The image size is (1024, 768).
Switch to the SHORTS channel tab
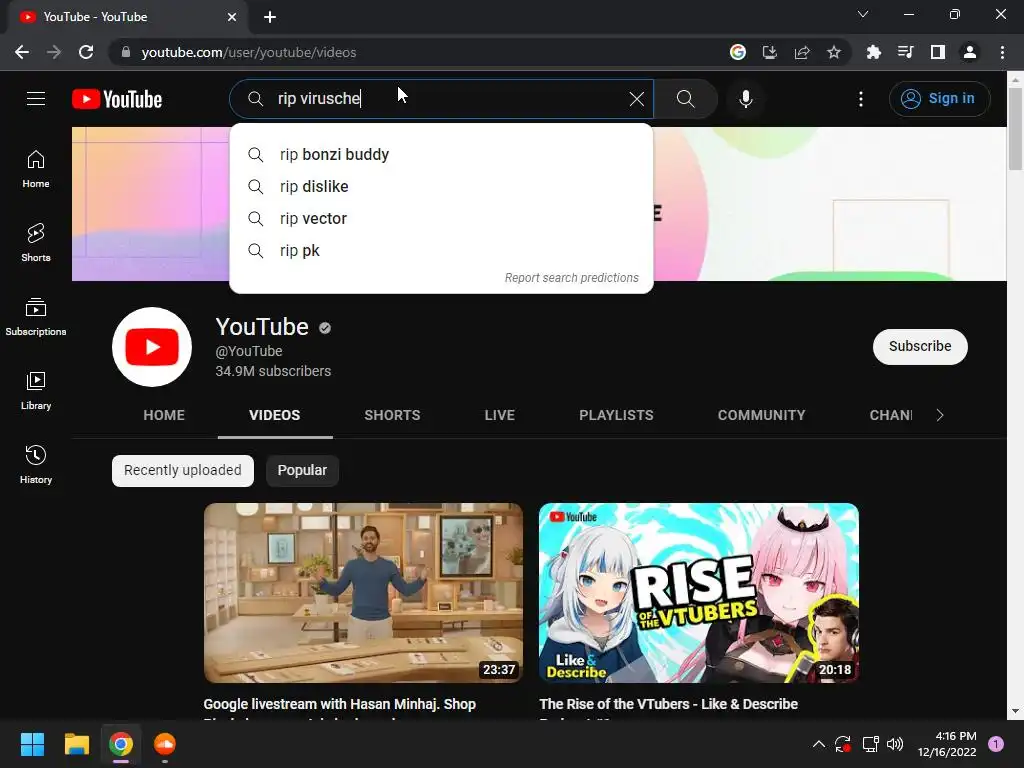[x=392, y=415]
